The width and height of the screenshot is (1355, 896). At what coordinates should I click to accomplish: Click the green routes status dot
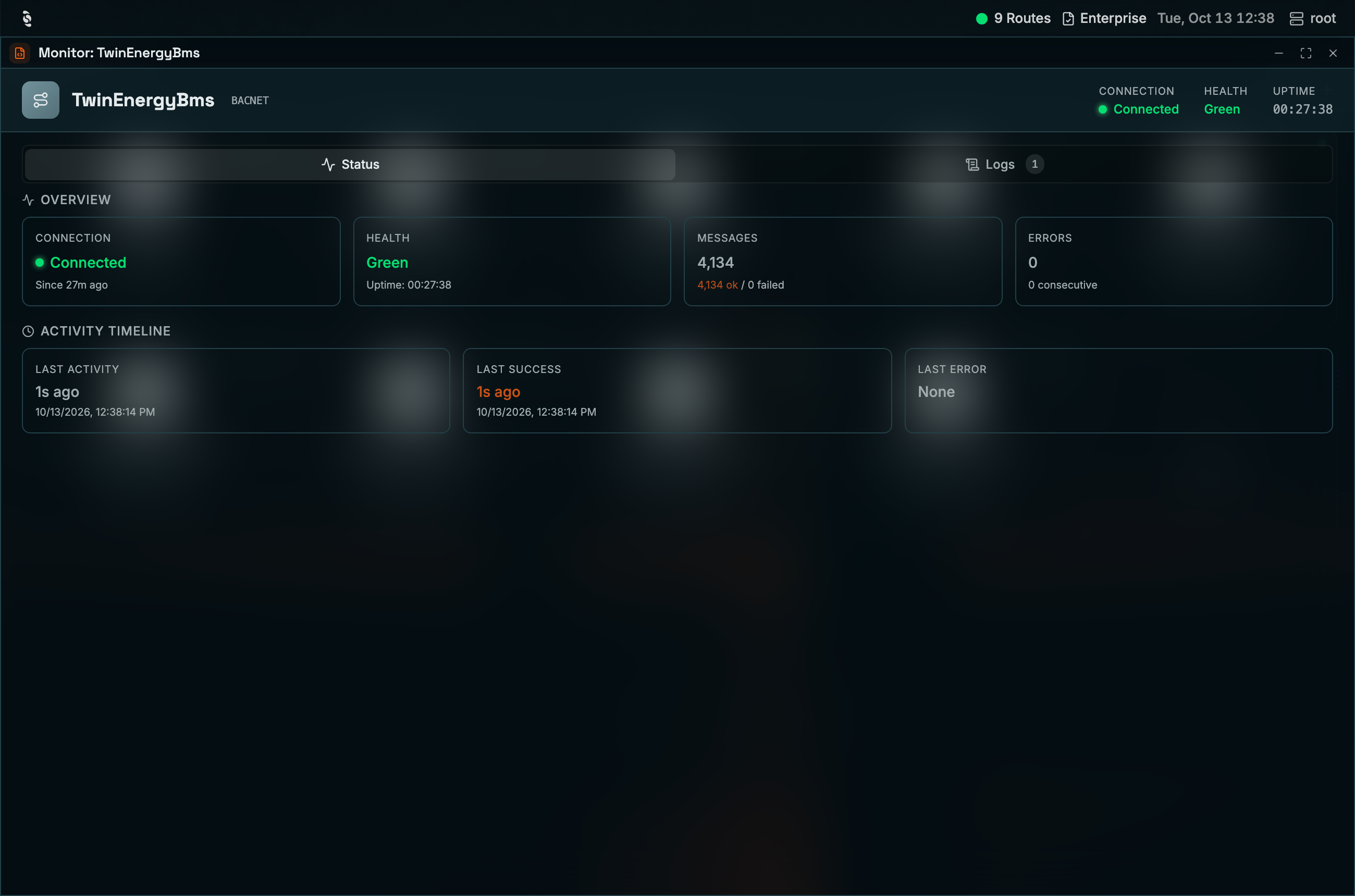click(x=982, y=19)
